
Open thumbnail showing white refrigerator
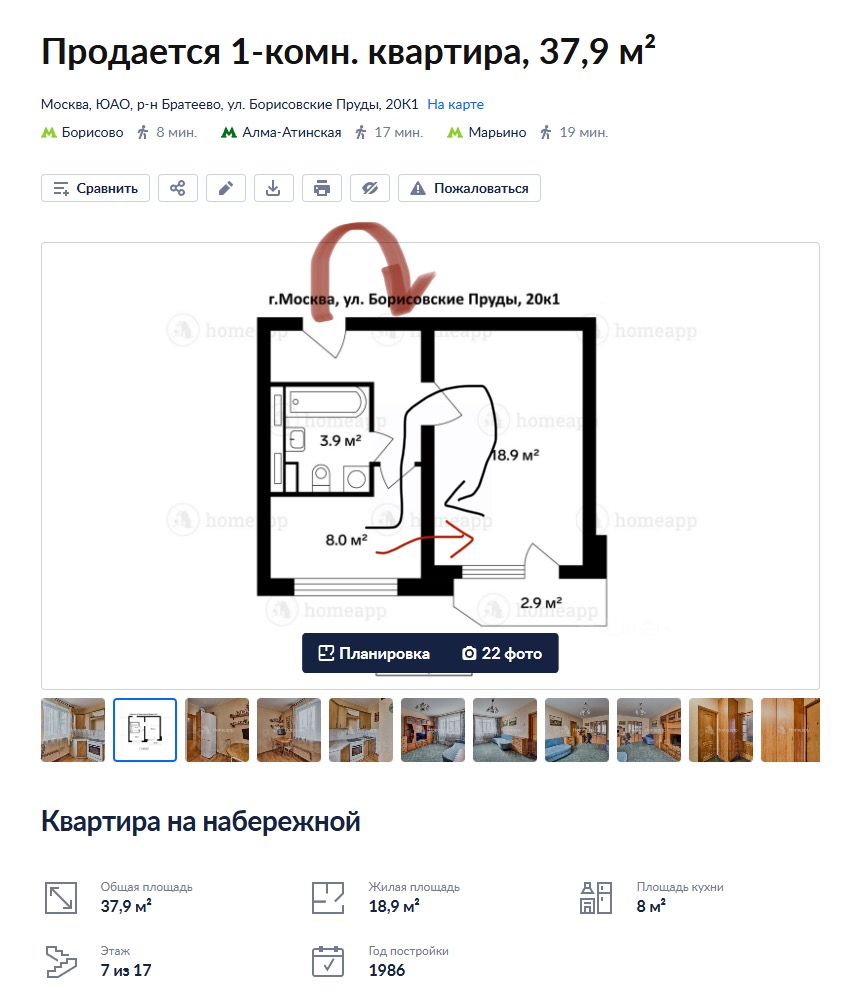[x=217, y=730]
